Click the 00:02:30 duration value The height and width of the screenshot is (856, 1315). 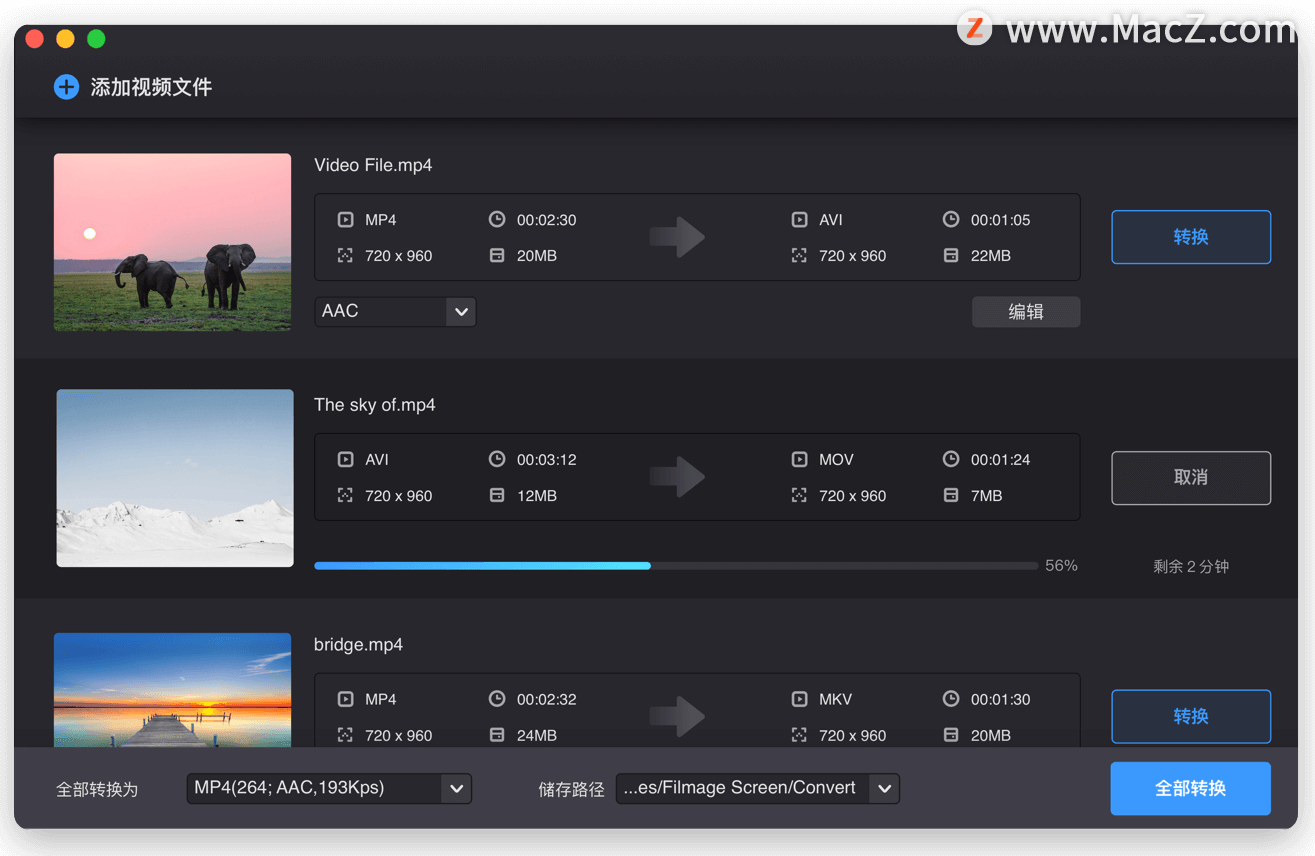[546, 220]
